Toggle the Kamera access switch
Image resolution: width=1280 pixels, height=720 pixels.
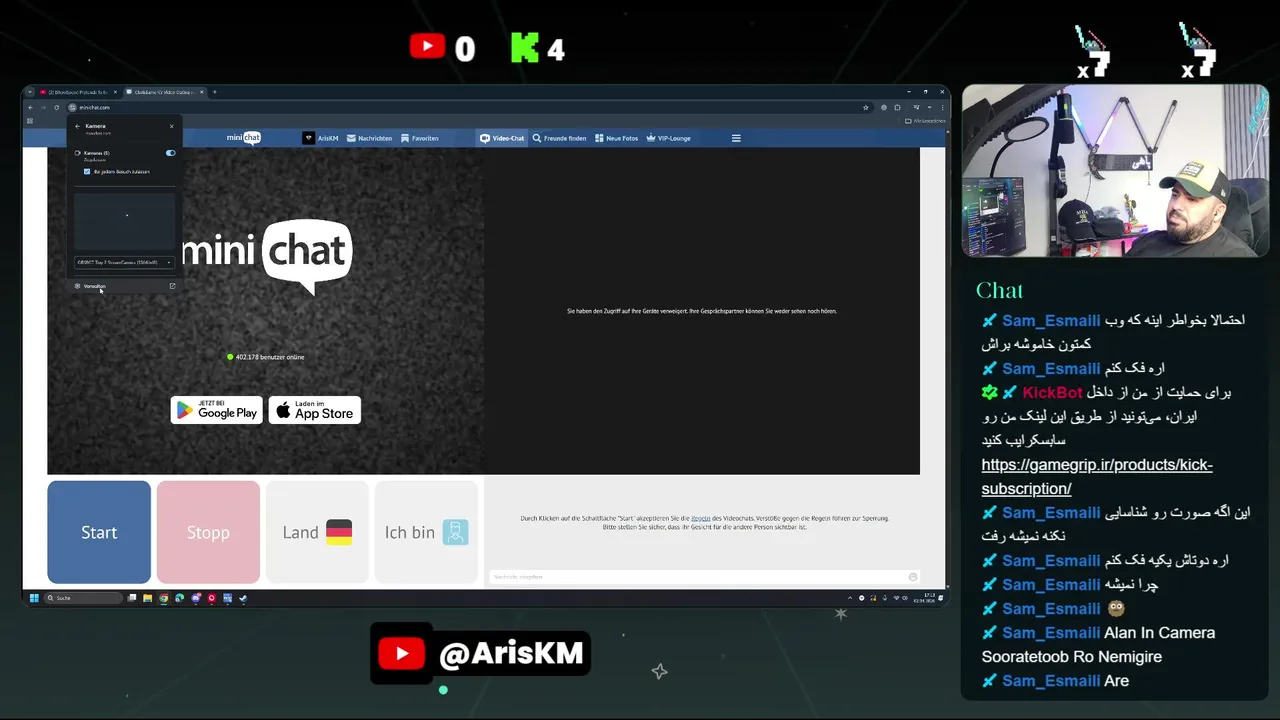170,153
